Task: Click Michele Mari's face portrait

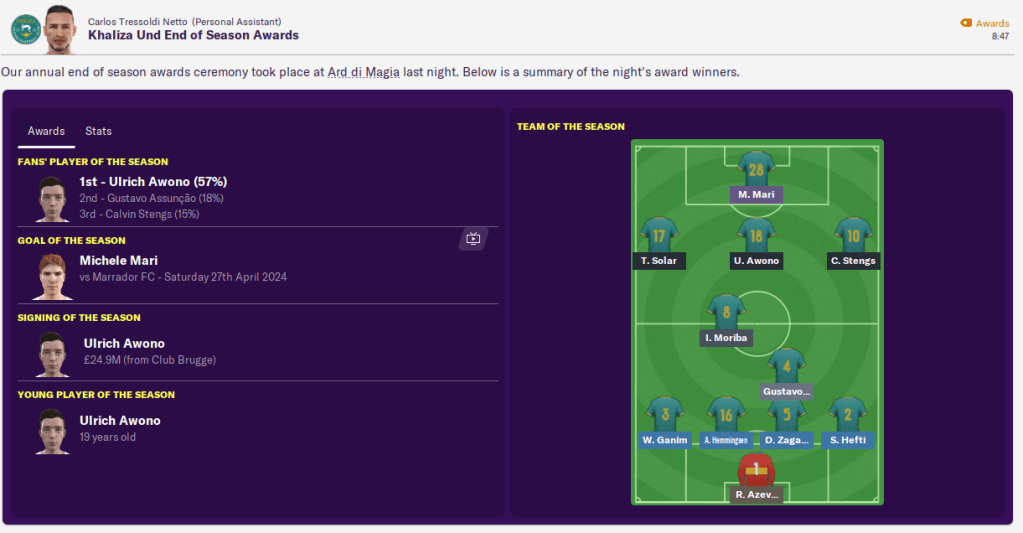Action: [x=50, y=276]
